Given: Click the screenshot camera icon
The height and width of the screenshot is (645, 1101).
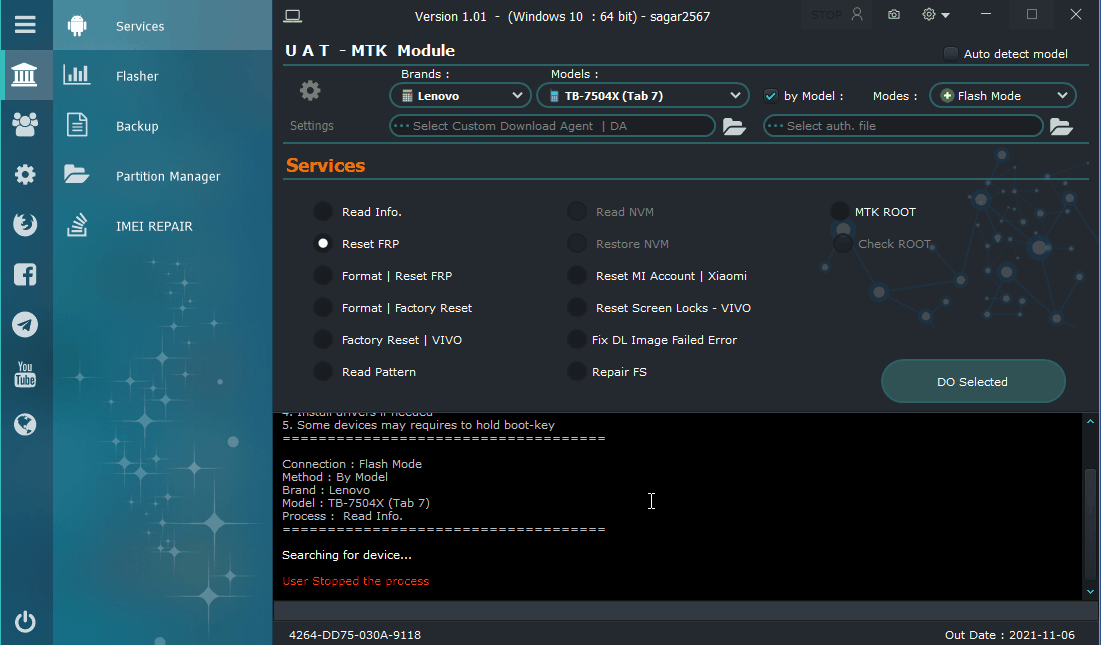Looking at the screenshot, I should pos(894,15).
